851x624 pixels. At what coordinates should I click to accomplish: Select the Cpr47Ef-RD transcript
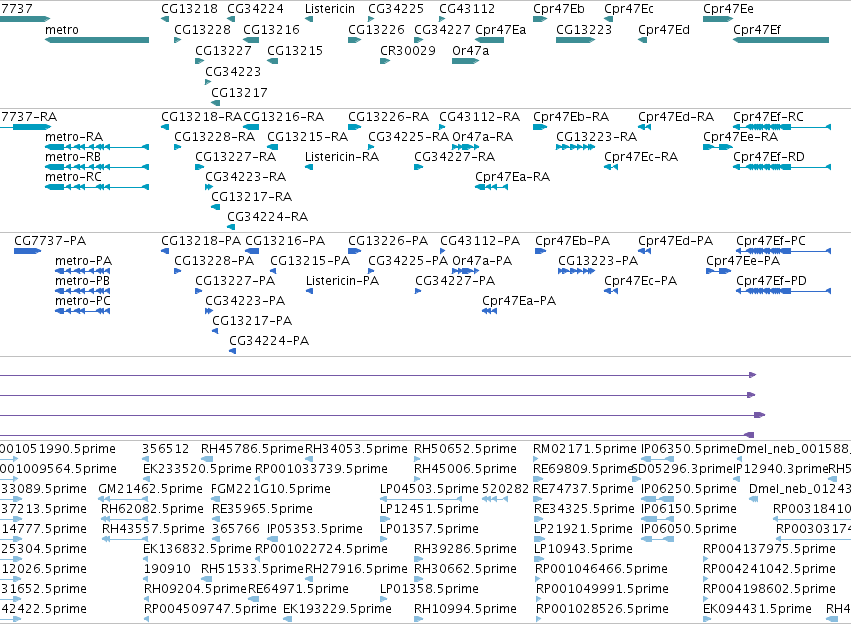pos(782,167)
